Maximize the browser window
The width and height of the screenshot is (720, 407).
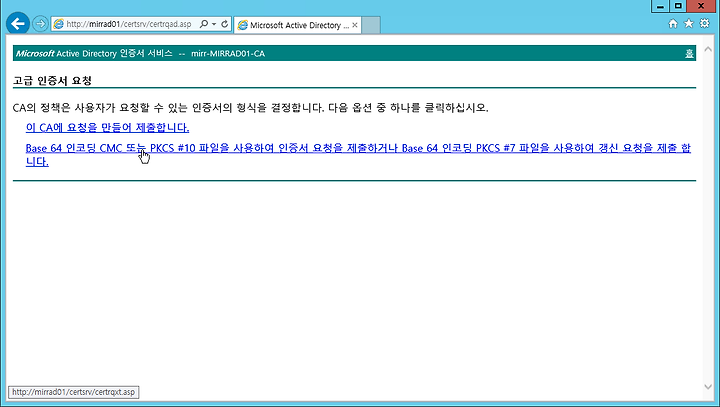point(678,6)
